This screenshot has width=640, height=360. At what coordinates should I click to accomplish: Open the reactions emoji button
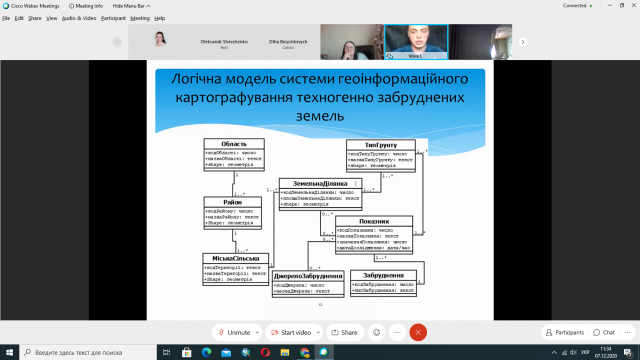tap(376, 333)
